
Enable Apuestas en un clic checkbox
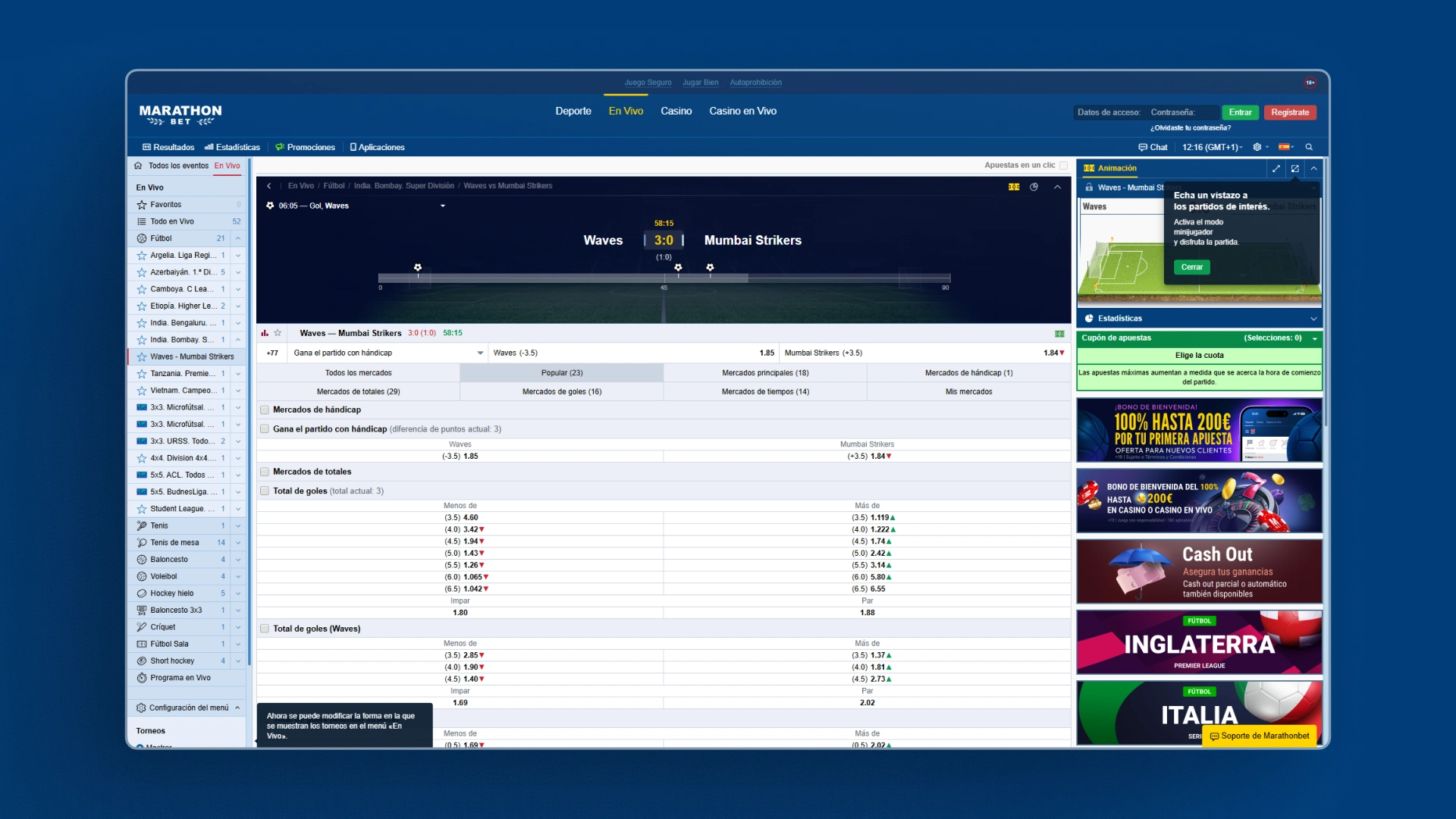click(x=1063, y=165)
